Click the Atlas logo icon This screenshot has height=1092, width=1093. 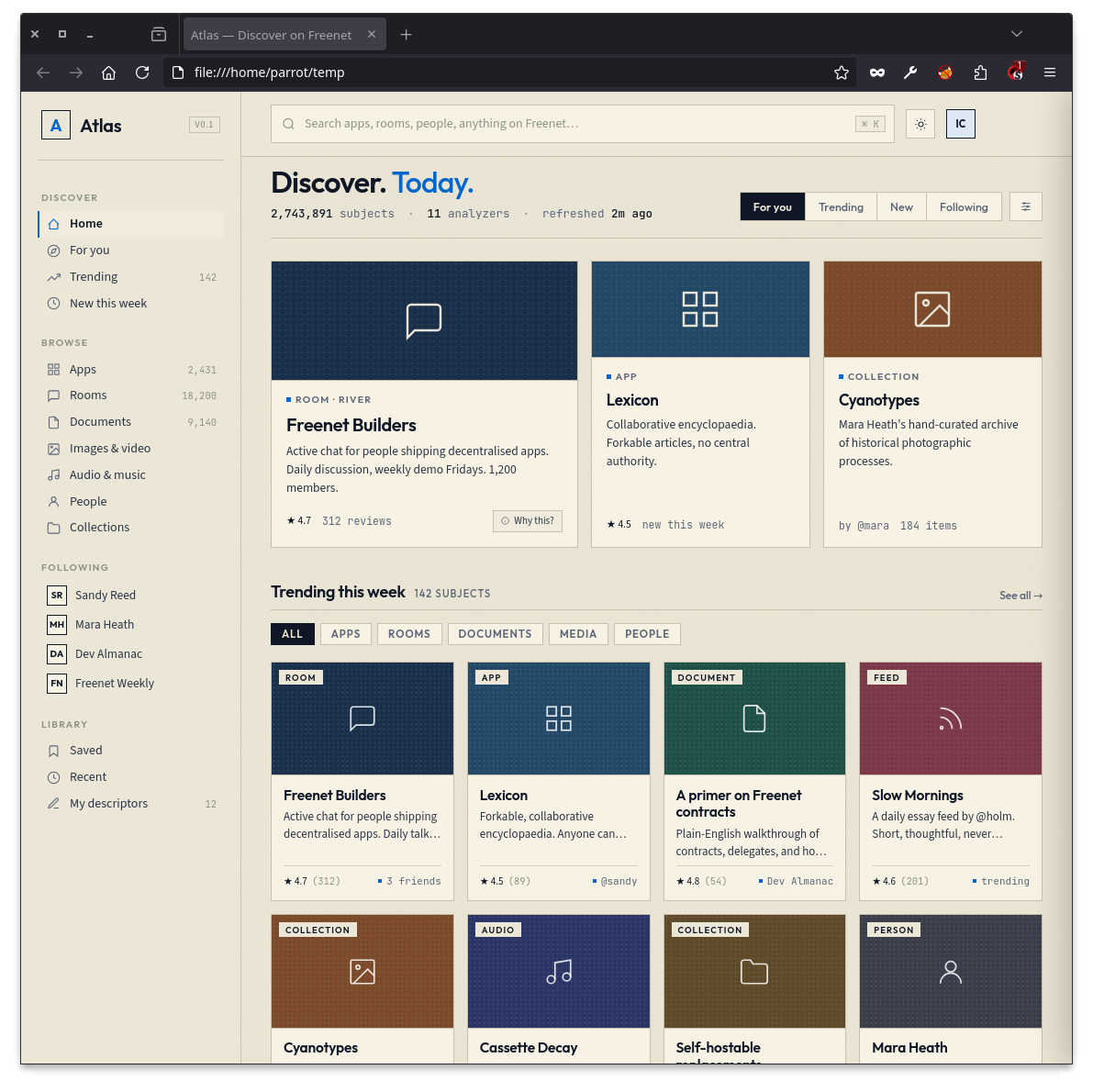click(x=56, y=126)
